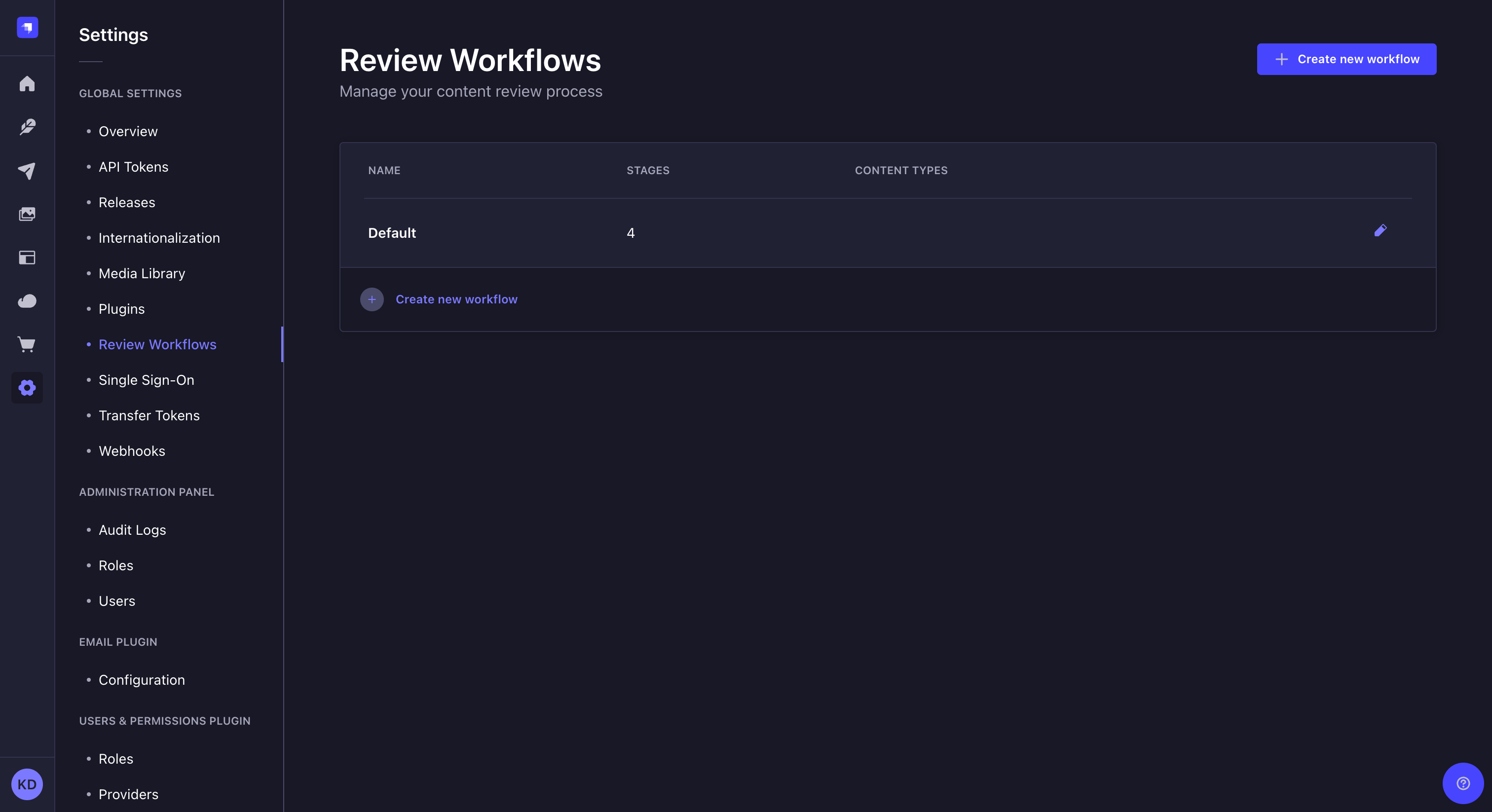This screenshot has width=1492, height=812.
Task: Open the Releases paper plane icon
Action: (x=27, y=170)
